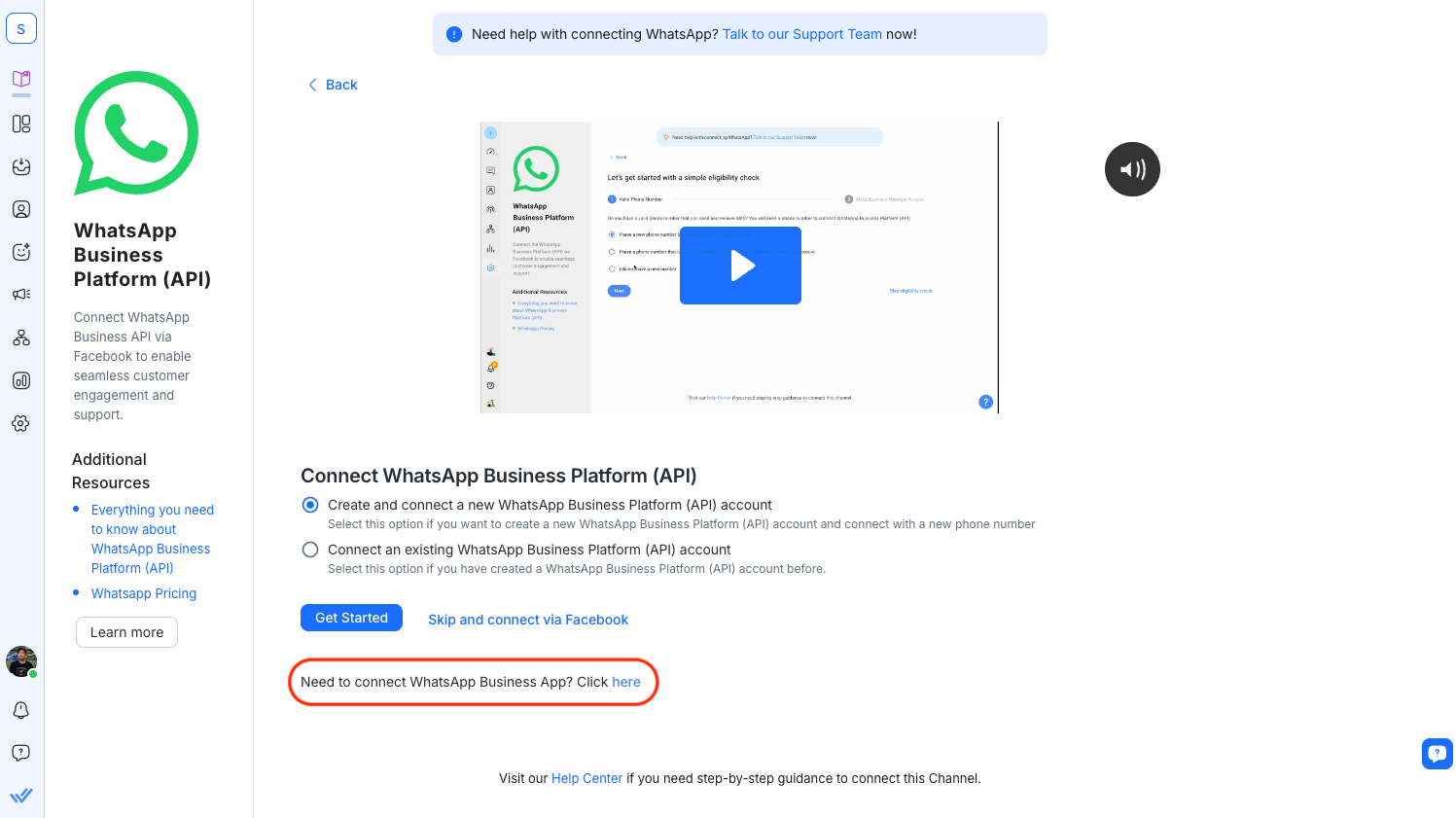1456x818 pixels.
Task: Open the book icon in the sidebar
Action: tap(21, 80)
